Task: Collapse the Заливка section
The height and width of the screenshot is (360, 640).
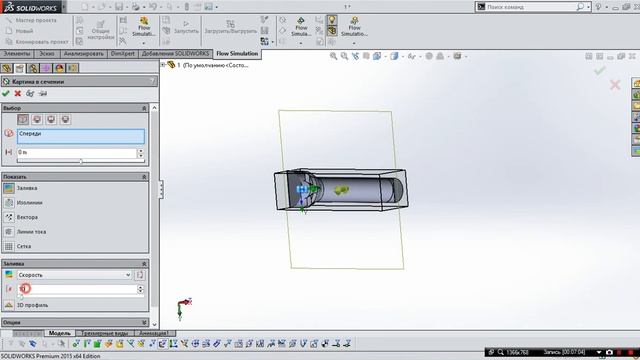Action: 144,264
